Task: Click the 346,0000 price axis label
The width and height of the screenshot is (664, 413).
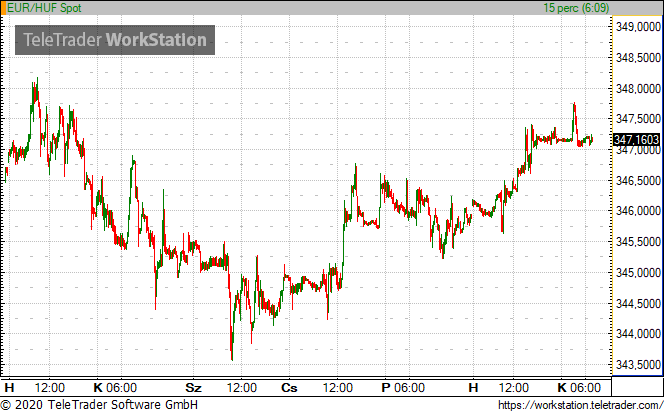Action: click(638, 211)
